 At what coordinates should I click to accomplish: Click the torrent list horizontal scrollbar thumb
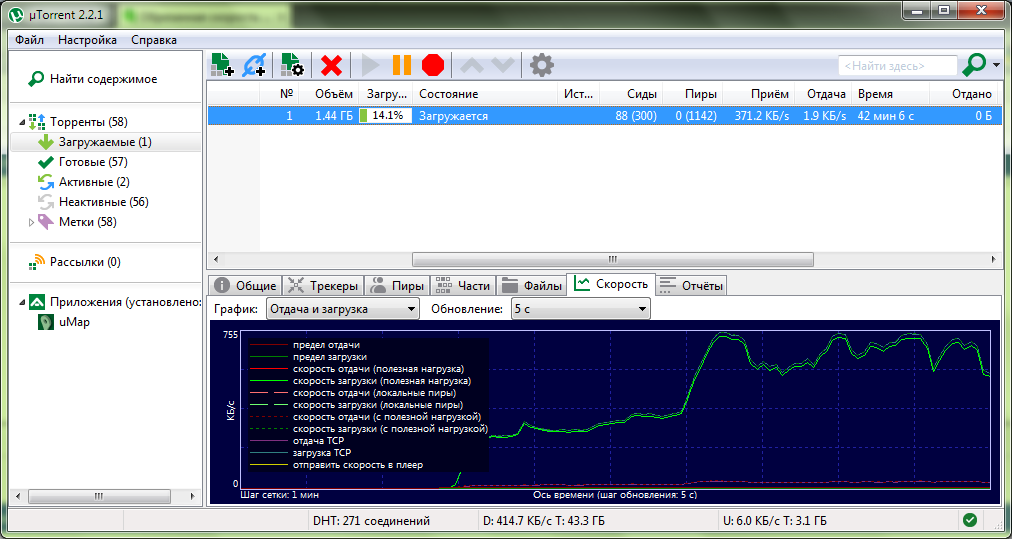pos(612,259)
